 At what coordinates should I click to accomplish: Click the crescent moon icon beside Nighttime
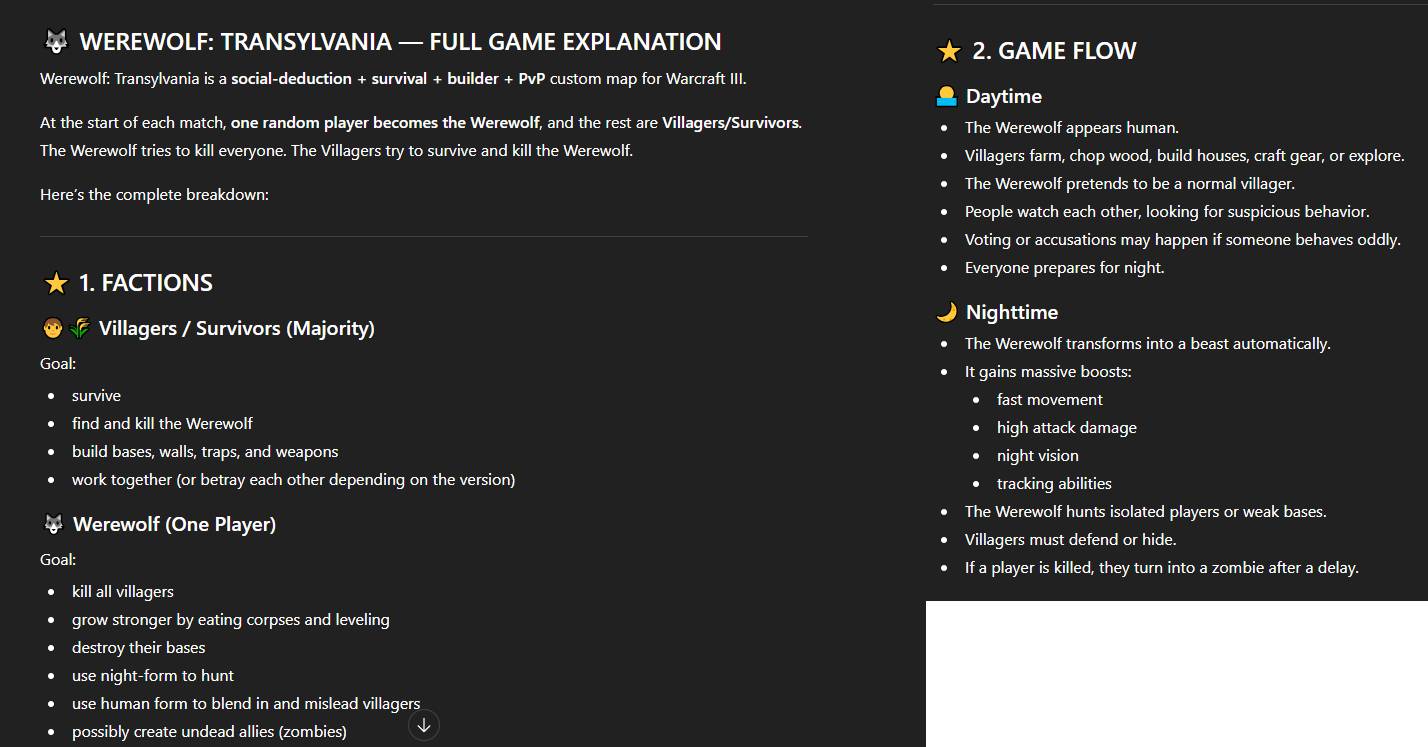click(946, 312)
